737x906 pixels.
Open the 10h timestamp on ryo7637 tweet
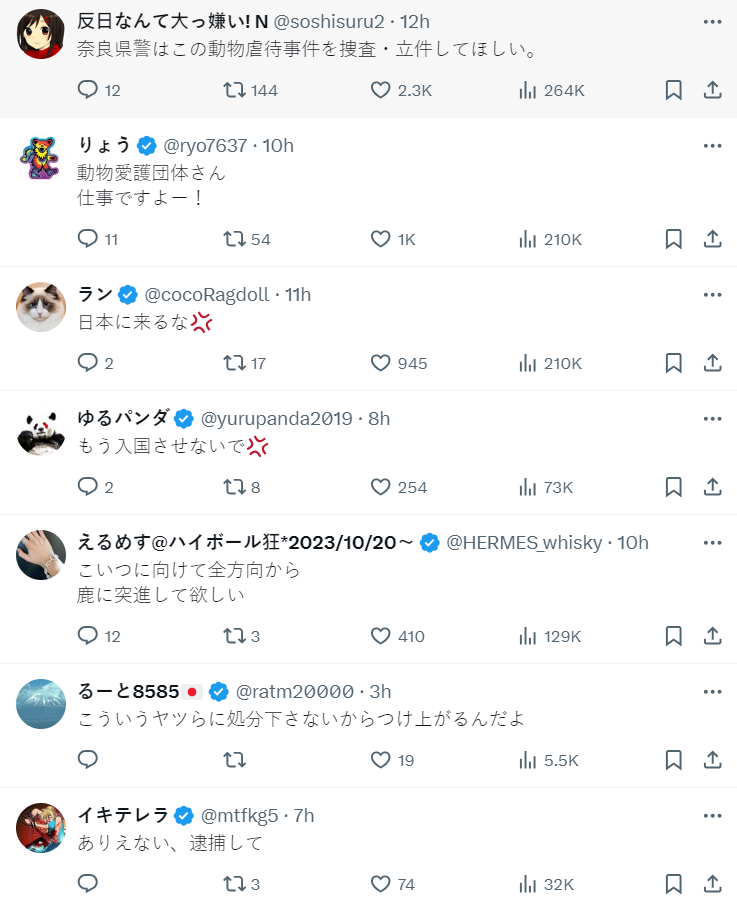(x=278, y=146)
